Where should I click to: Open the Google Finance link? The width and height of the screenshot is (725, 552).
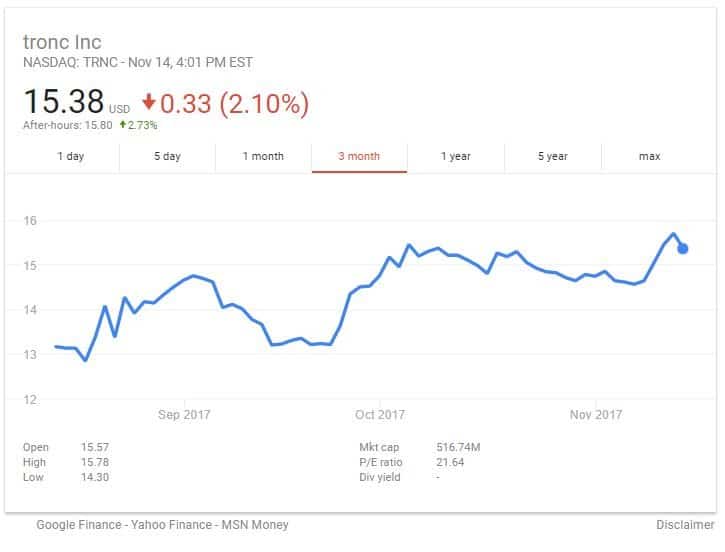pos(79,525)
